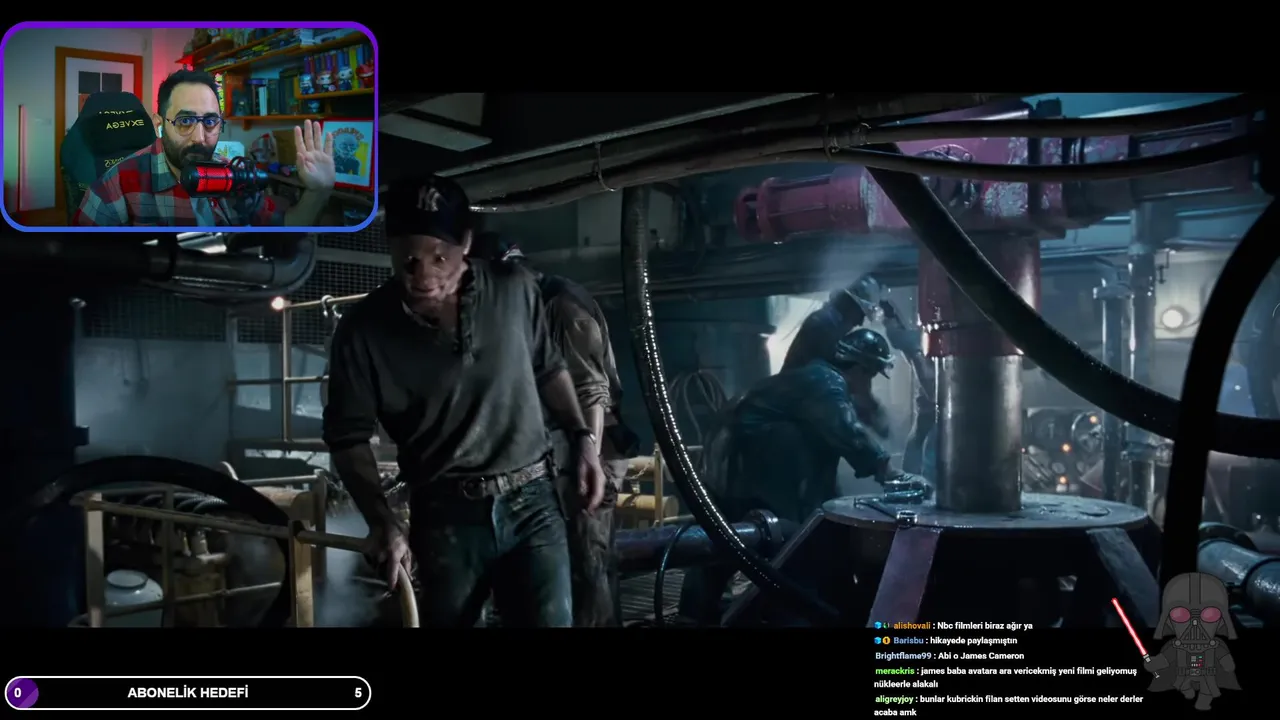Viewport: 1280px width, 720px height.
Task: Click the main movie video frame
Action: (640, 360)
